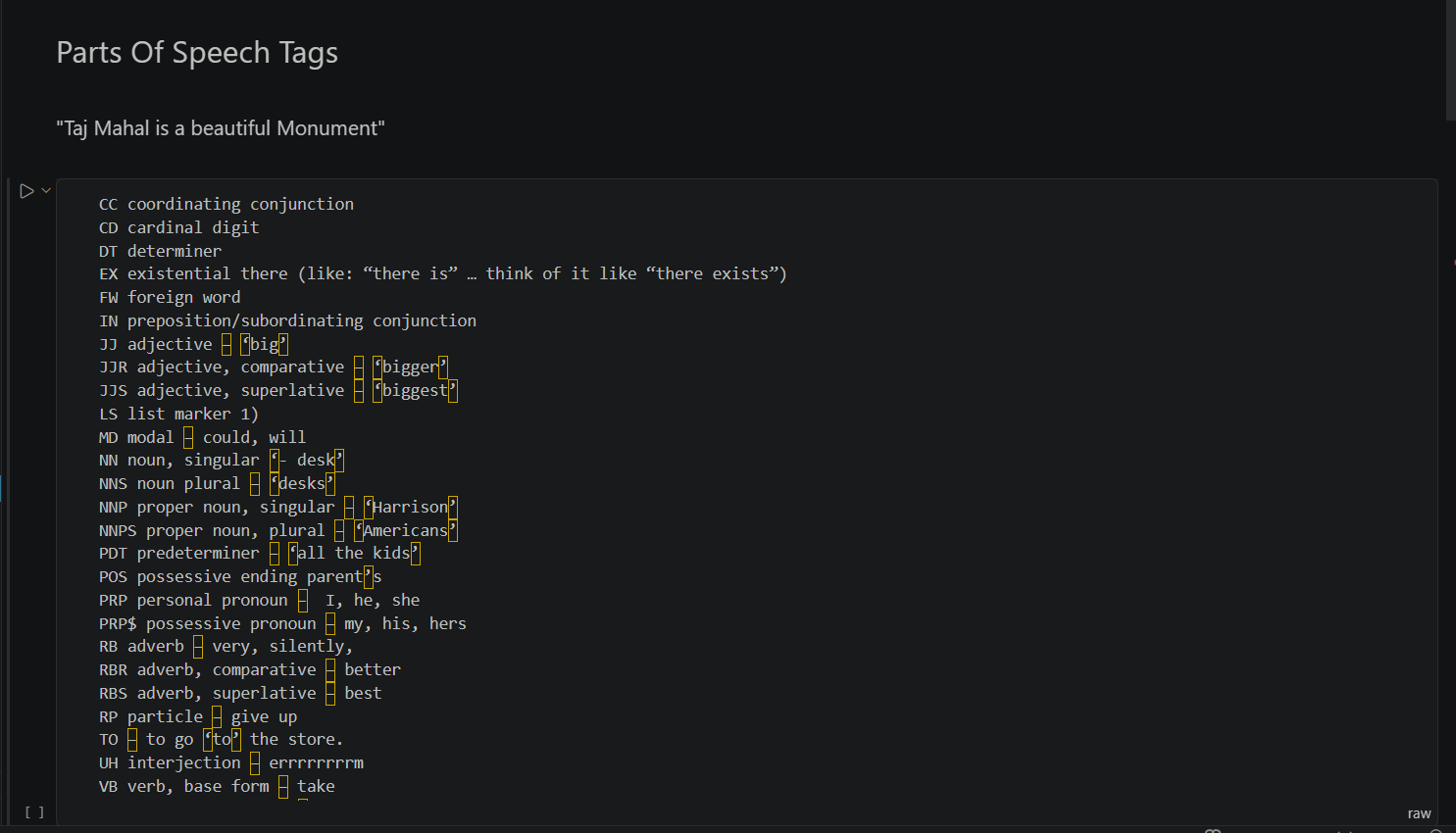Click the word 'take' in the VB line
This screenshot has width=1456, height=833.
click(x=316, y=786)
